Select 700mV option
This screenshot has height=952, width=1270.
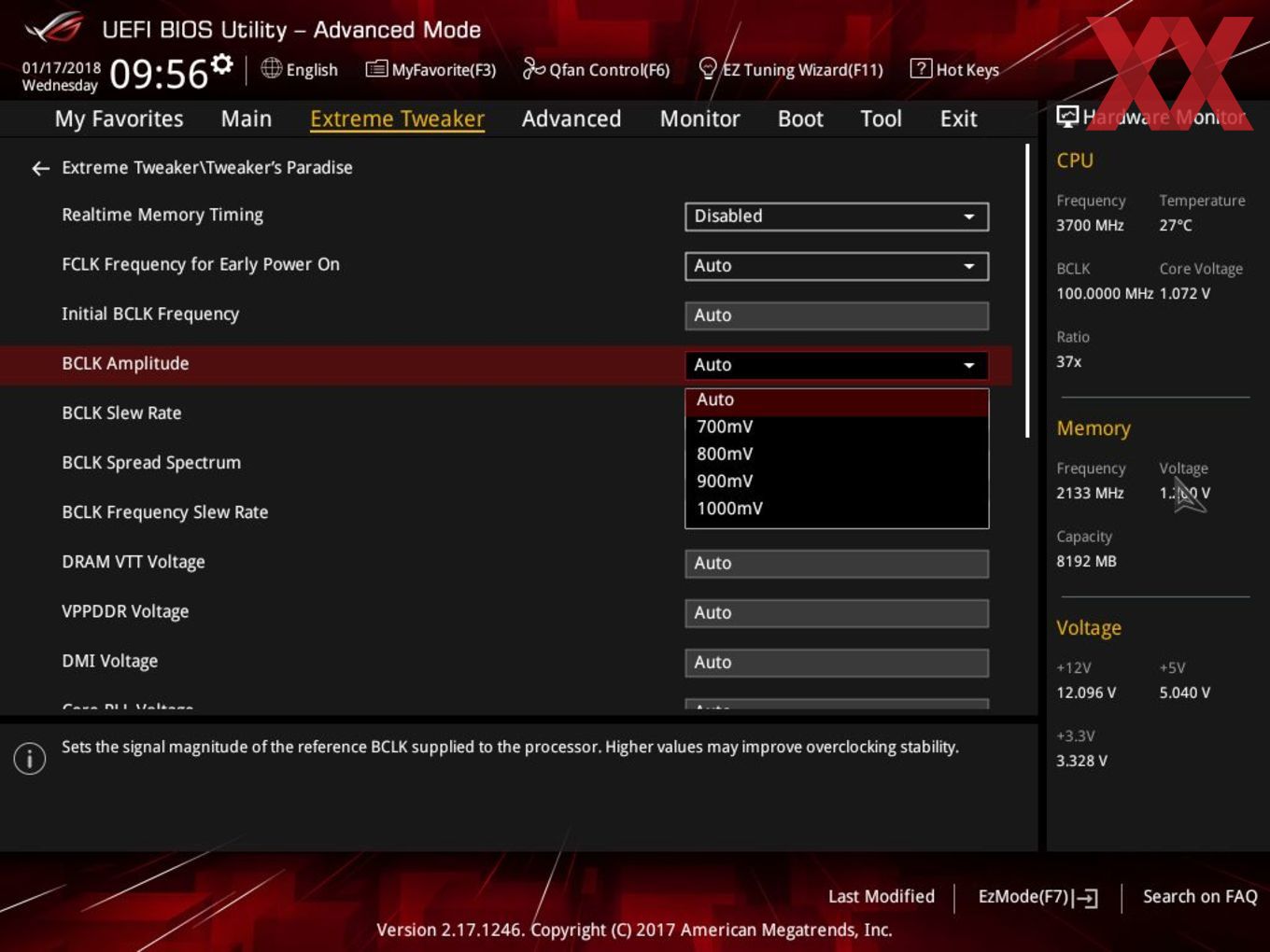pyautogui.click(x=837, y=427)
